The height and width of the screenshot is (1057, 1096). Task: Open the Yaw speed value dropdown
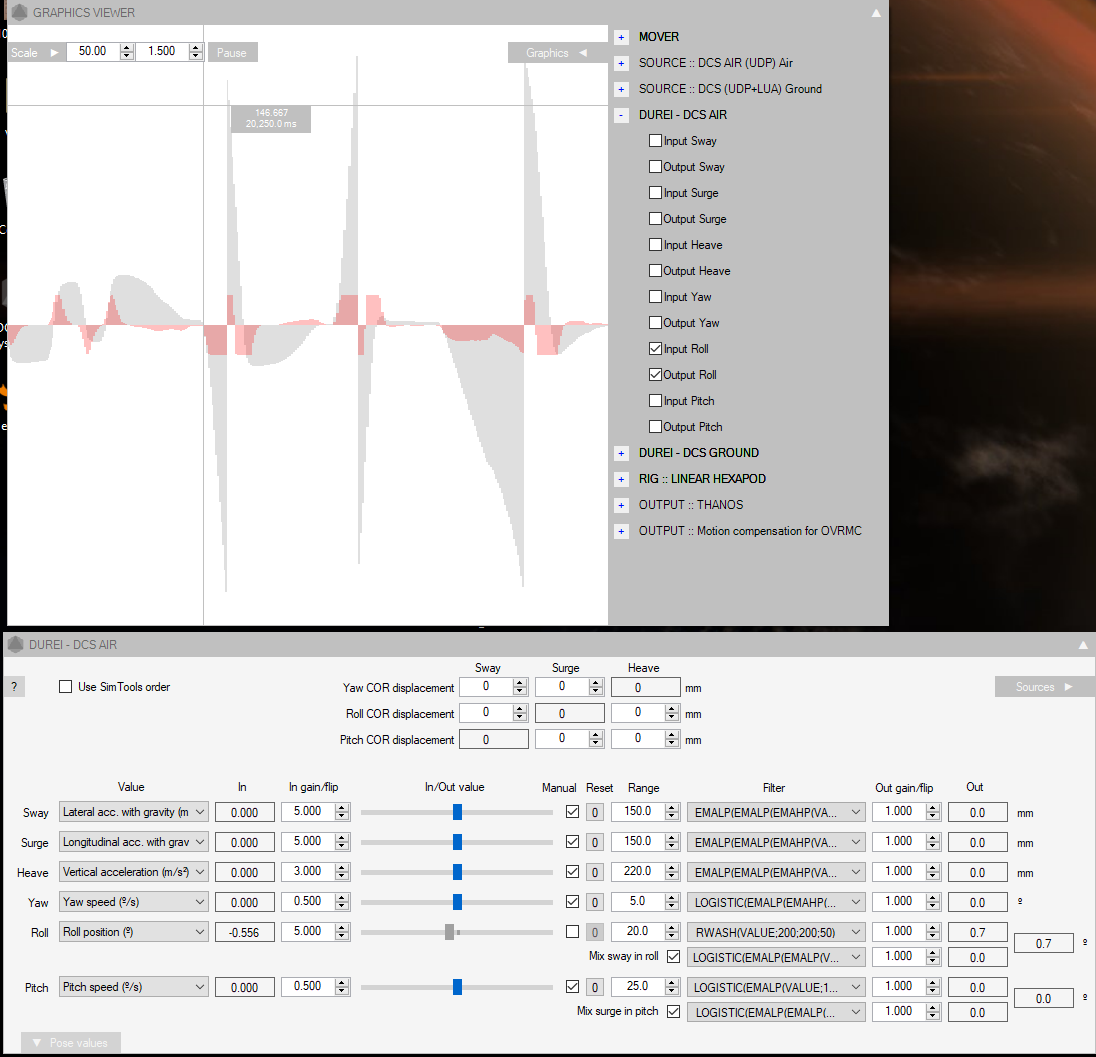point(134,902)
